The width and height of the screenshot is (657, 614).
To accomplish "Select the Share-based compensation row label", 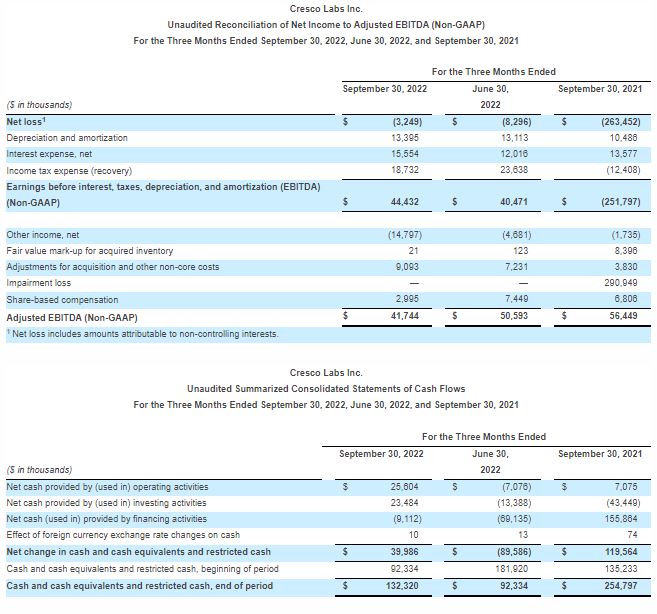I will tap(62, 299).
